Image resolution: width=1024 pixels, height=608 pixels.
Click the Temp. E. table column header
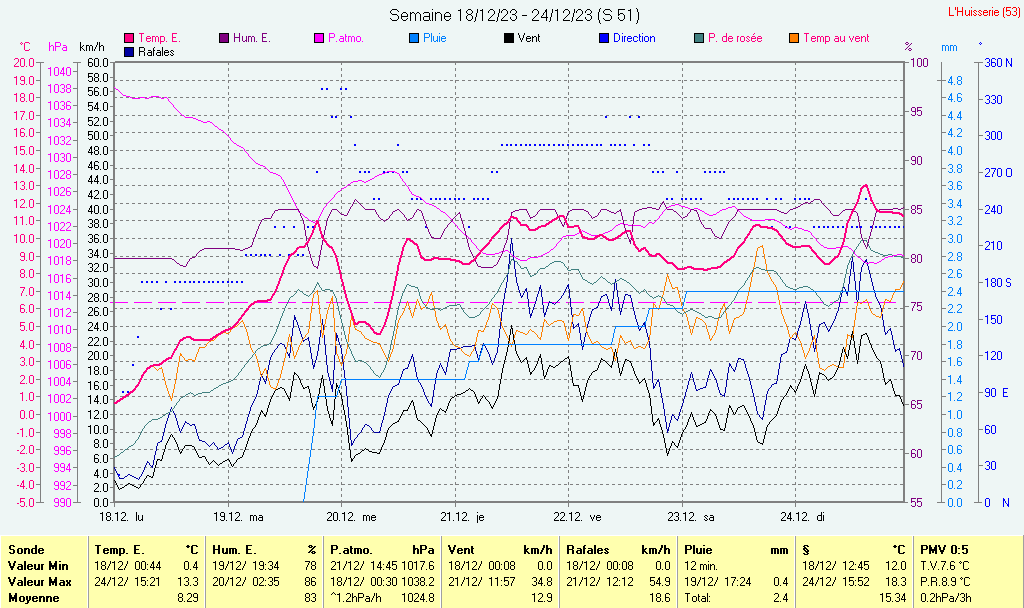pos(119,550)
